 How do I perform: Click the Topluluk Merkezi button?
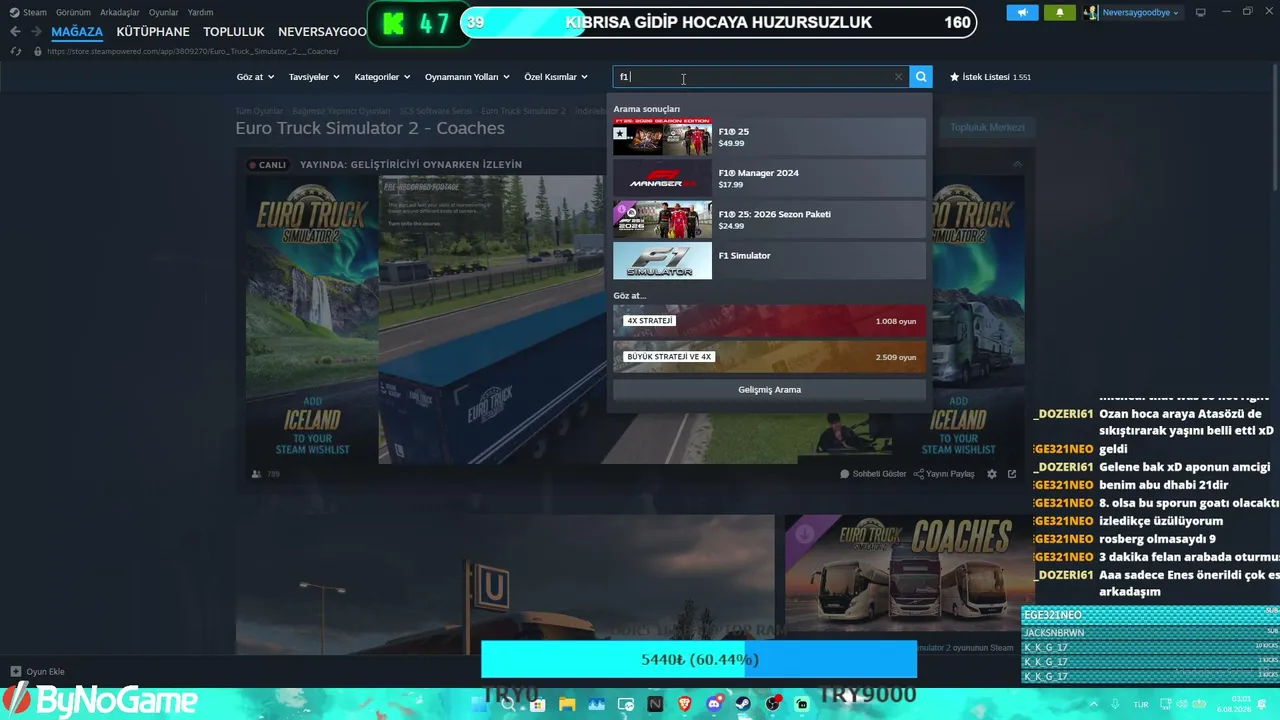(987, 128)
